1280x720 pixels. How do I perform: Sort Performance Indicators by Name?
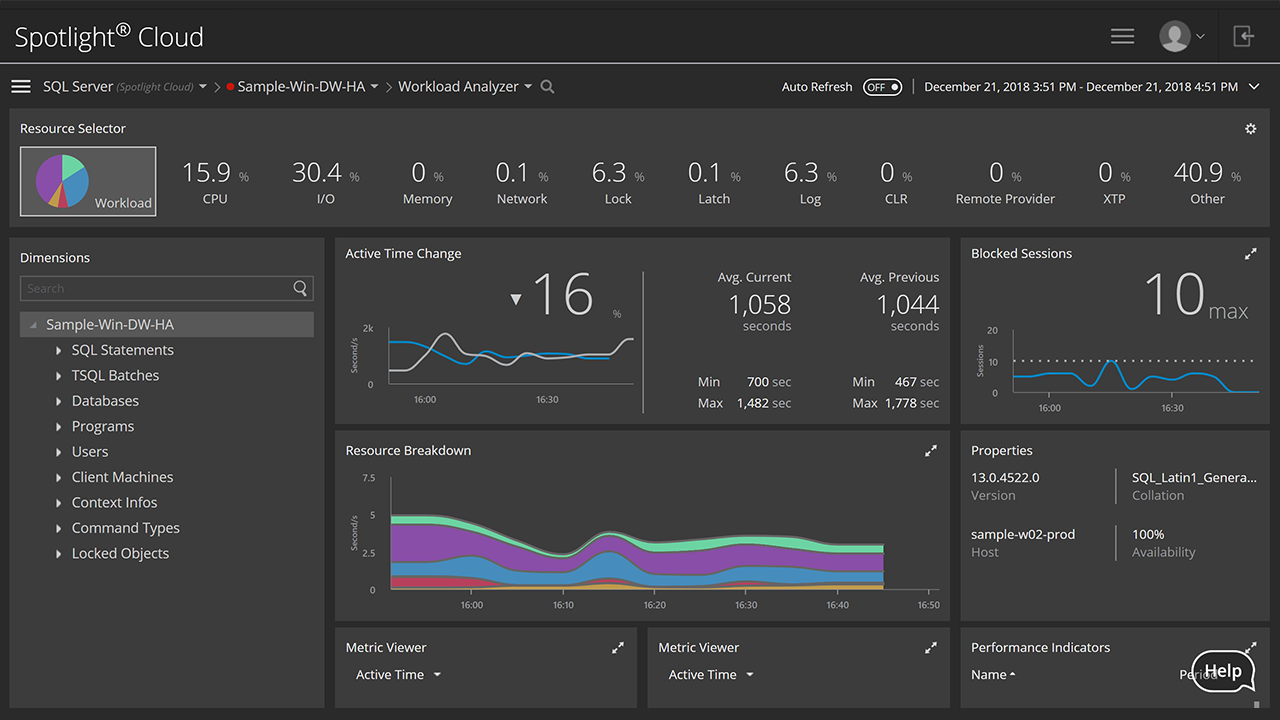click(992, 674)
